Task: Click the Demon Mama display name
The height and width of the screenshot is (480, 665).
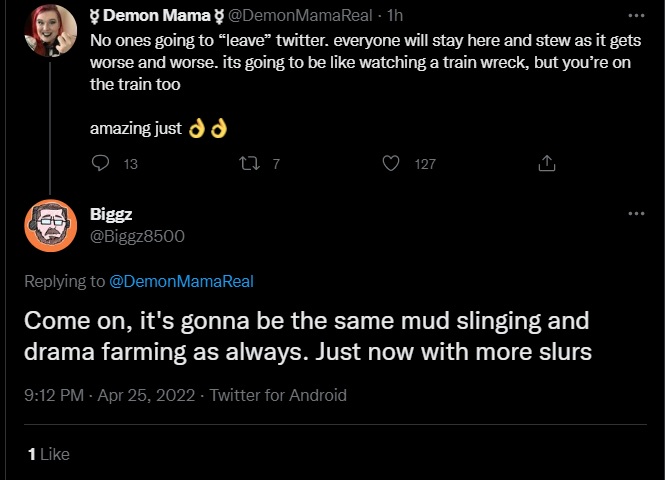Action: [x=156, y=16]
